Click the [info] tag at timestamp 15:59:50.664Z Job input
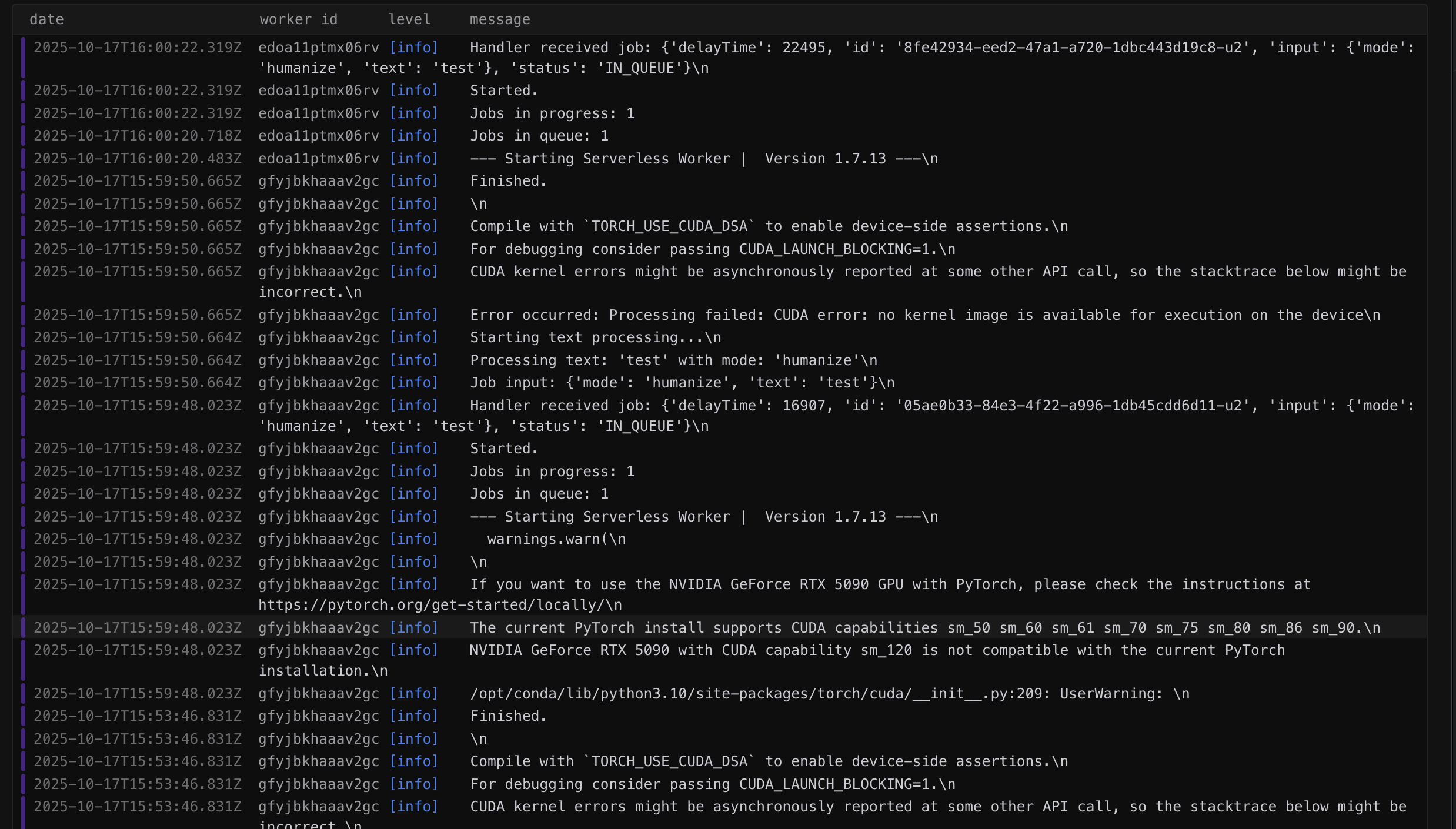This screenshot has width=1456, height=829. point(413,383)
